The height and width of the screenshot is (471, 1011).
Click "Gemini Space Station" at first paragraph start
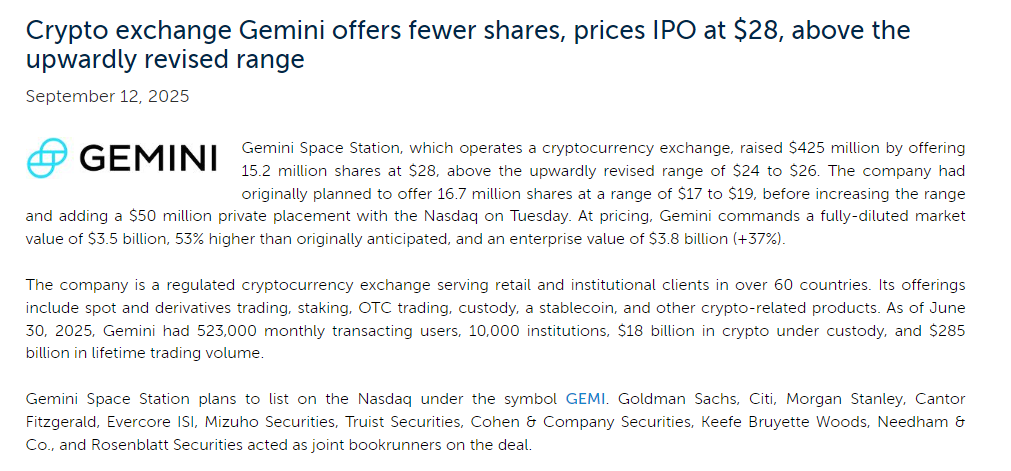tap(321, 148)
